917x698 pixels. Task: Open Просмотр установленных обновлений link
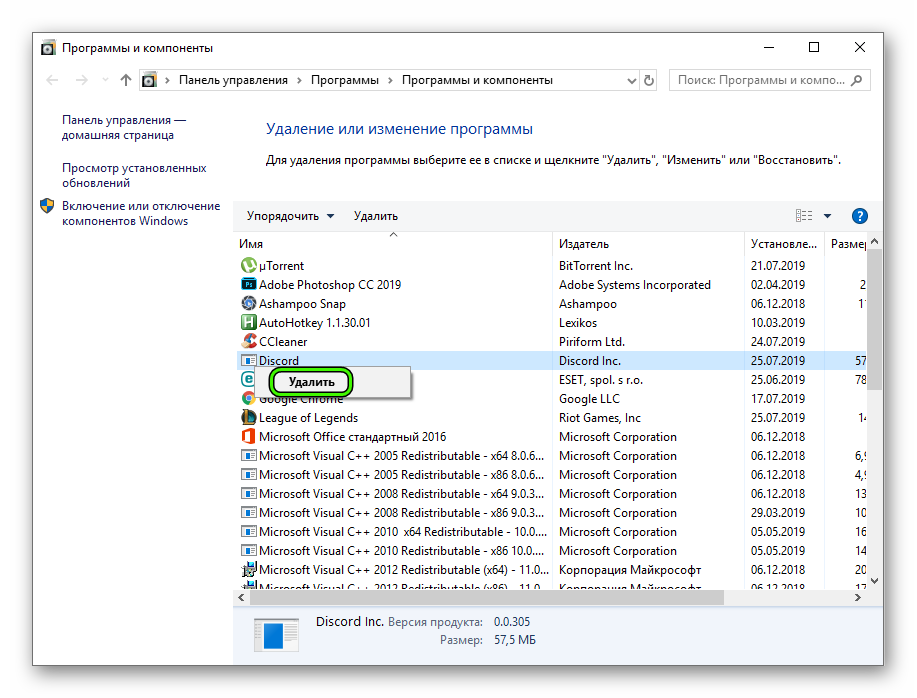(x=134, y=175)
